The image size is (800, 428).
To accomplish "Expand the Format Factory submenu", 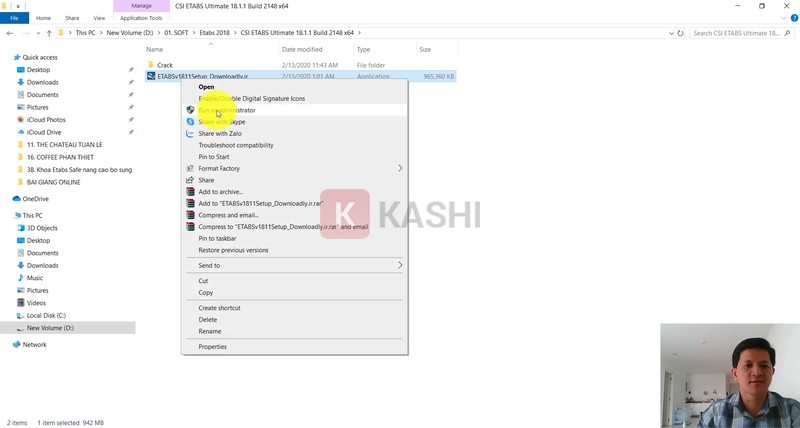I will [400, 168].
